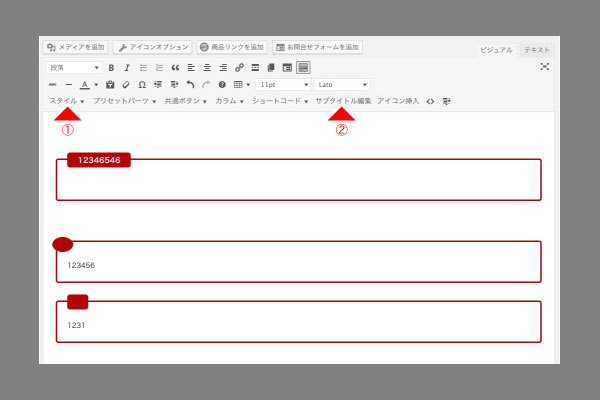The image size is (600, 400).
Task: Click last icon in style row
Action: (x=447, y=101)
